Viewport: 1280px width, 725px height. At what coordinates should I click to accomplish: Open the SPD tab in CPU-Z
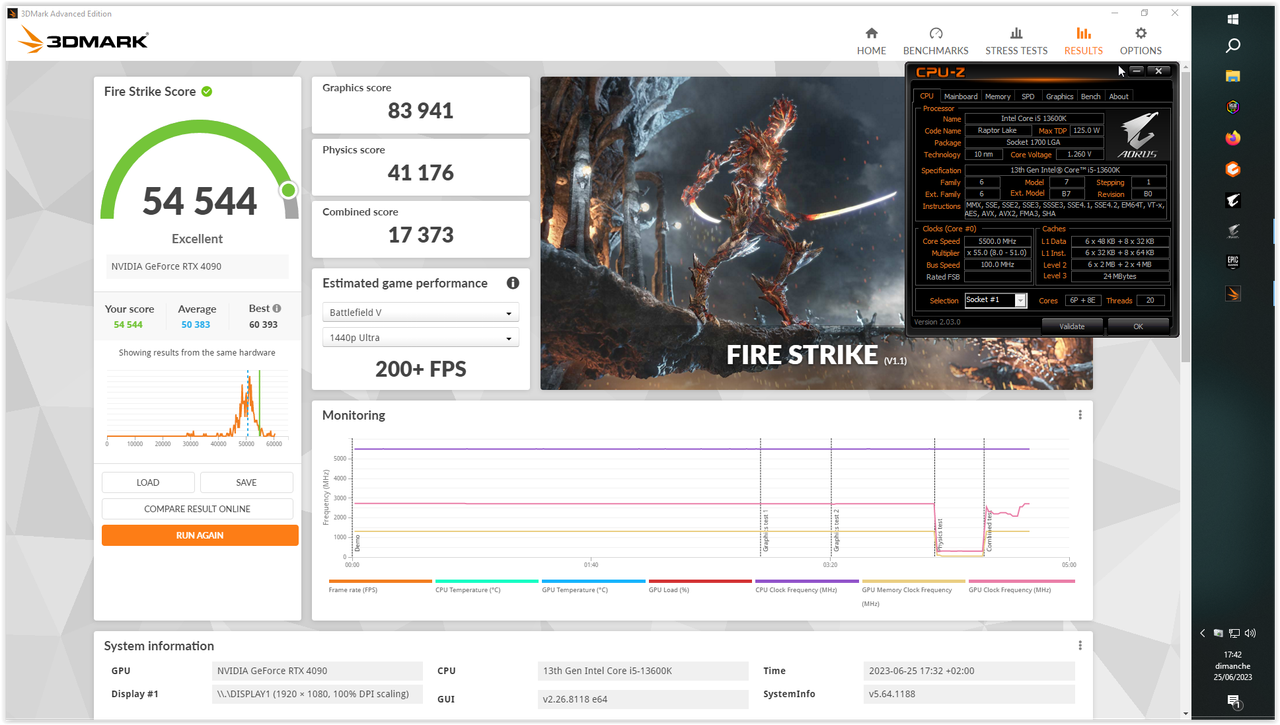[1028, 96]
